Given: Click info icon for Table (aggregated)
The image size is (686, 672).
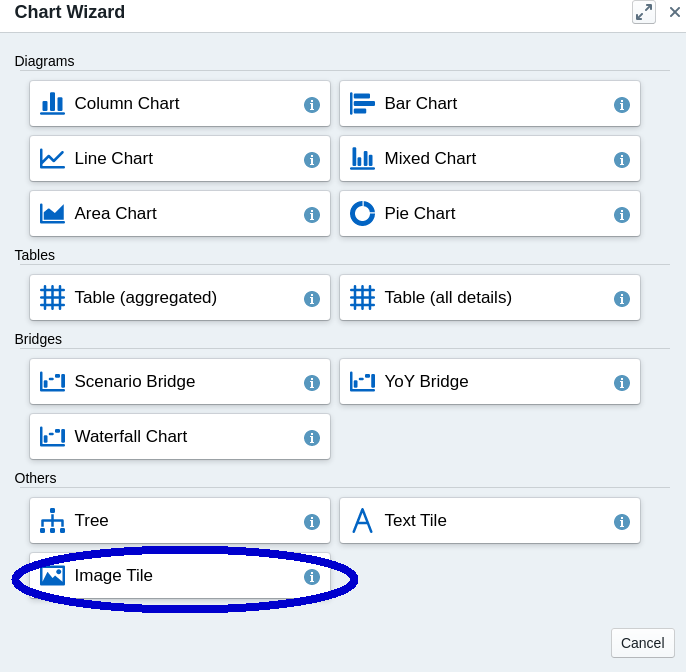Looking at the screenshot, I should (312, 299).
